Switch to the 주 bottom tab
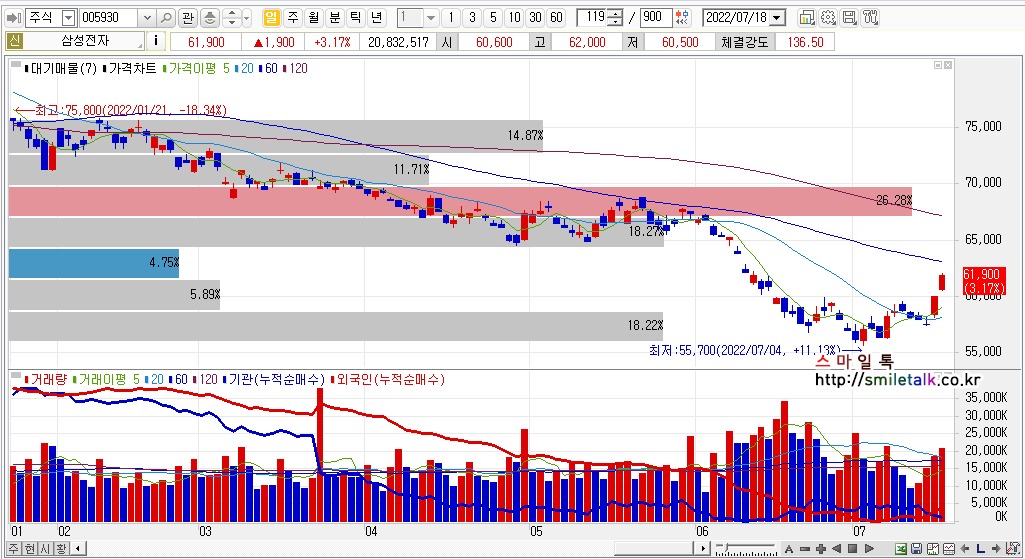Viewport: 1025px width, 559px height. (x=14, y=549)
